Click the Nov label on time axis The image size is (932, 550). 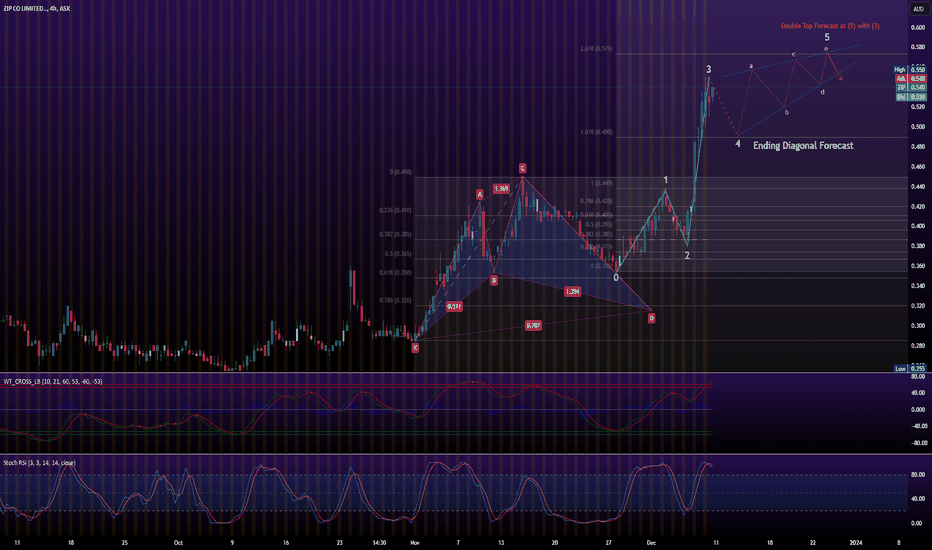[415, 542]
